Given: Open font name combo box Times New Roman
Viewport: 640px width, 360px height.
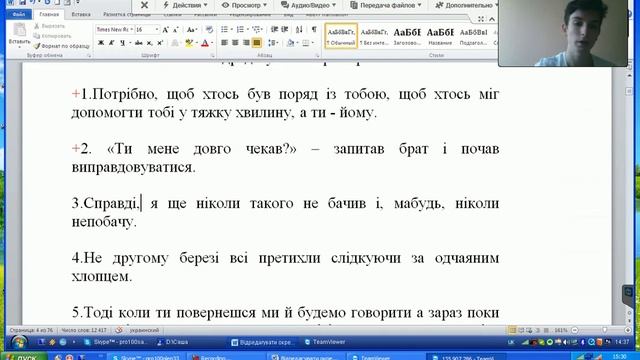Looking at the screenshot, I should 115,29.
